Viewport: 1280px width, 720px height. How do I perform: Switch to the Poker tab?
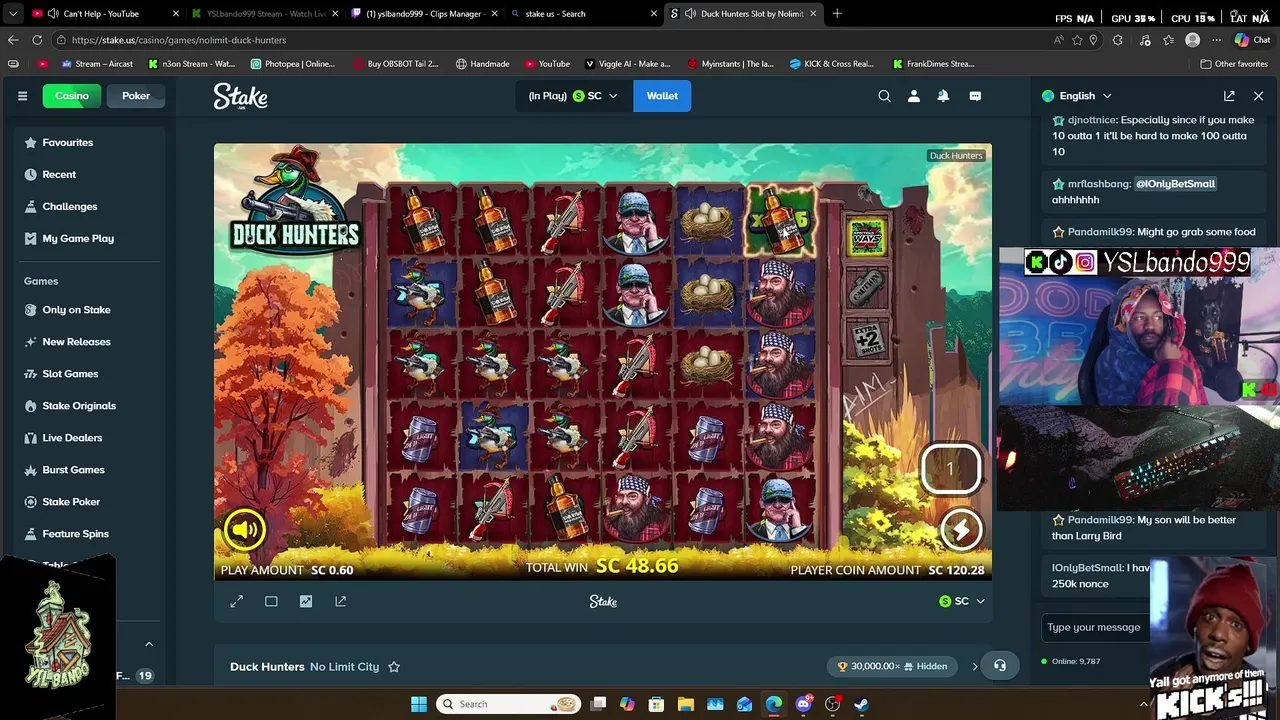coord(136,96)
